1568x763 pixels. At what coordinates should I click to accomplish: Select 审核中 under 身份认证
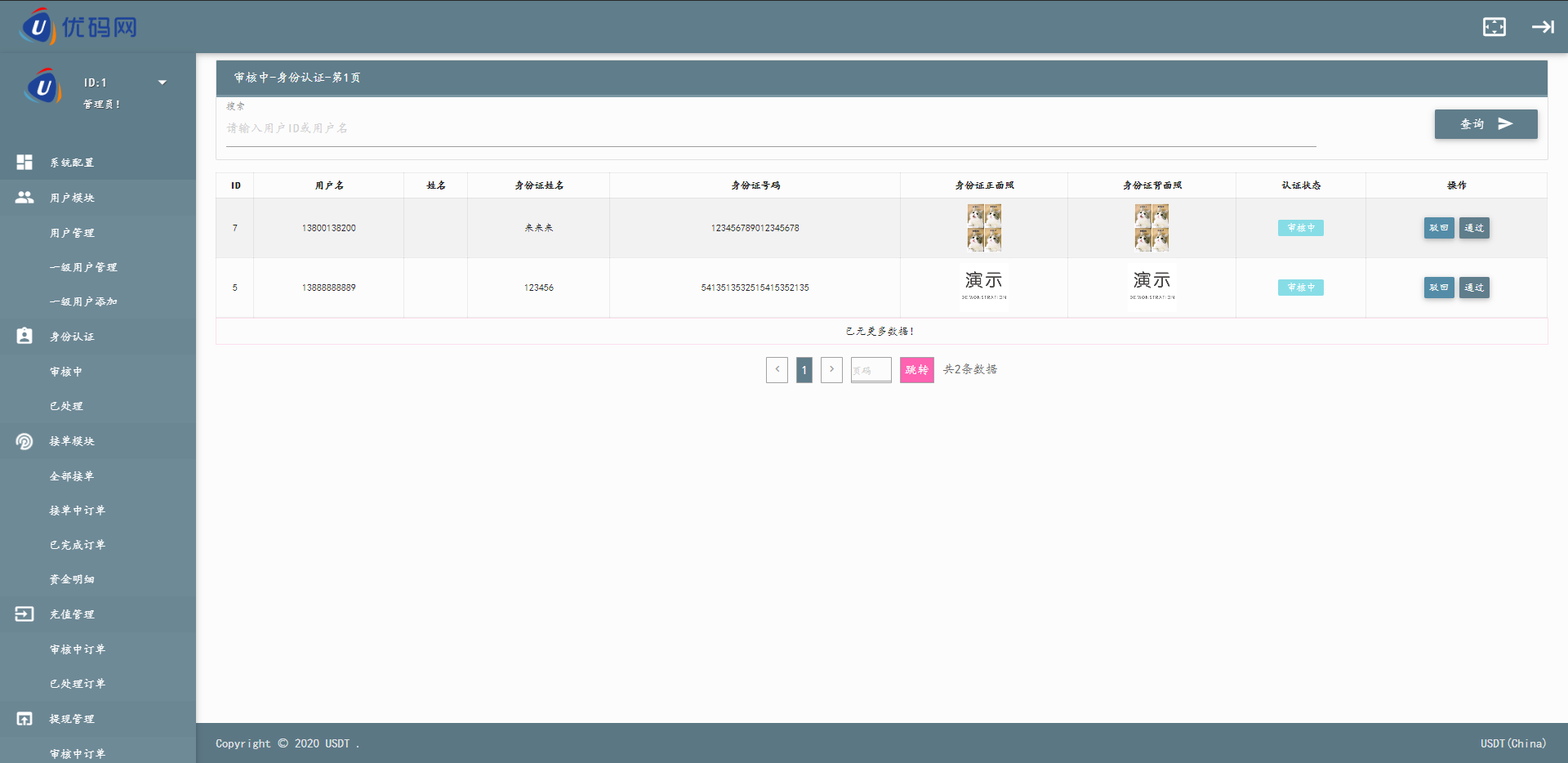coord(98,372)
